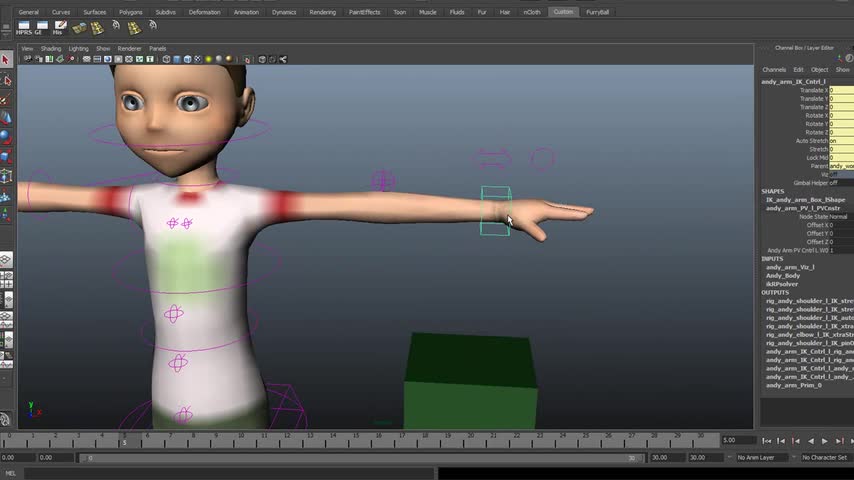The height and width of the screenshot is (480, 854).
Task: Play animation forwards
Action: point(825,441)
